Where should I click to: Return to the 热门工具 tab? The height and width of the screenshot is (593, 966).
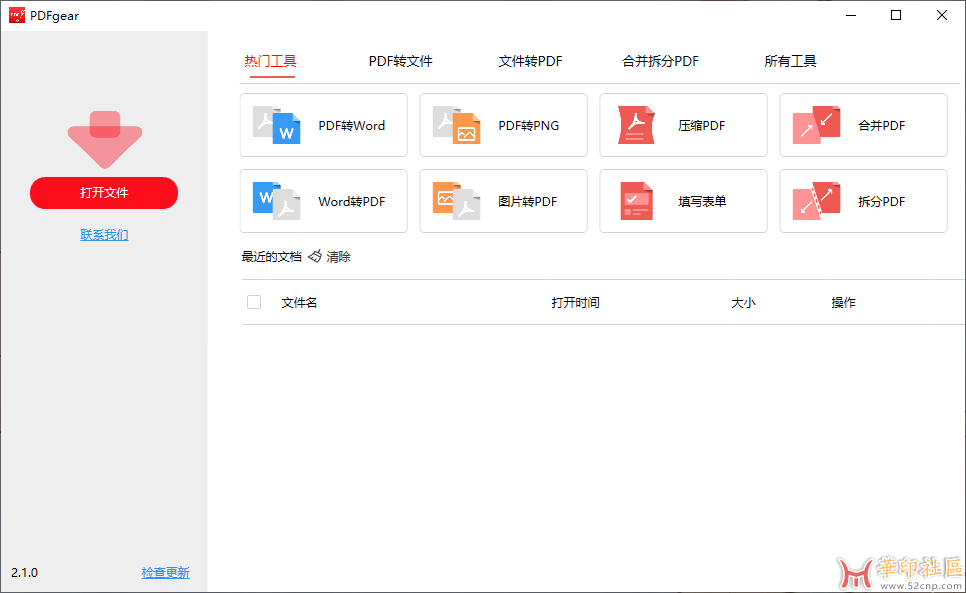point(272,61)
